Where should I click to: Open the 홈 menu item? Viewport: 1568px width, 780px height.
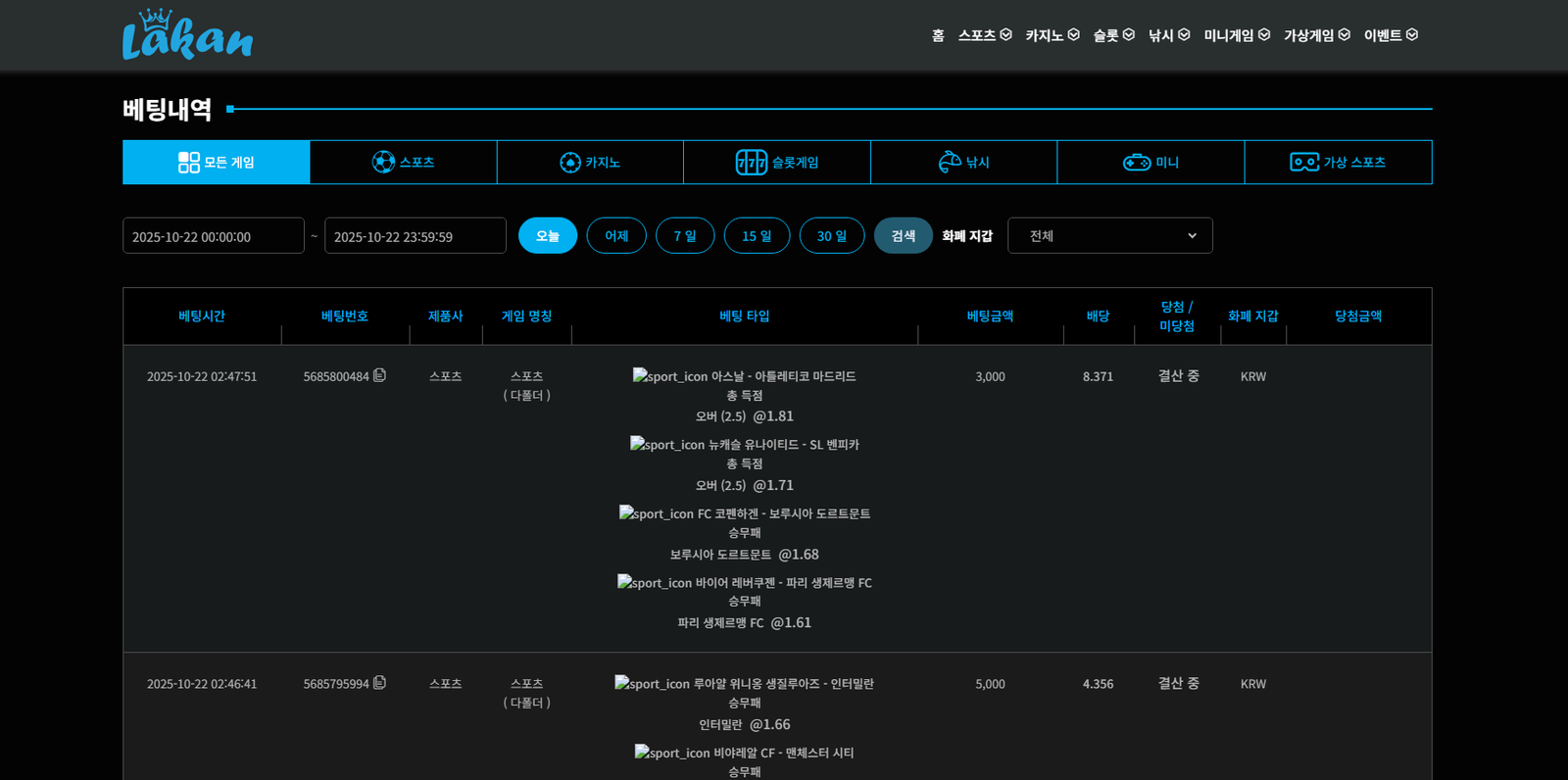click(938, 35)
